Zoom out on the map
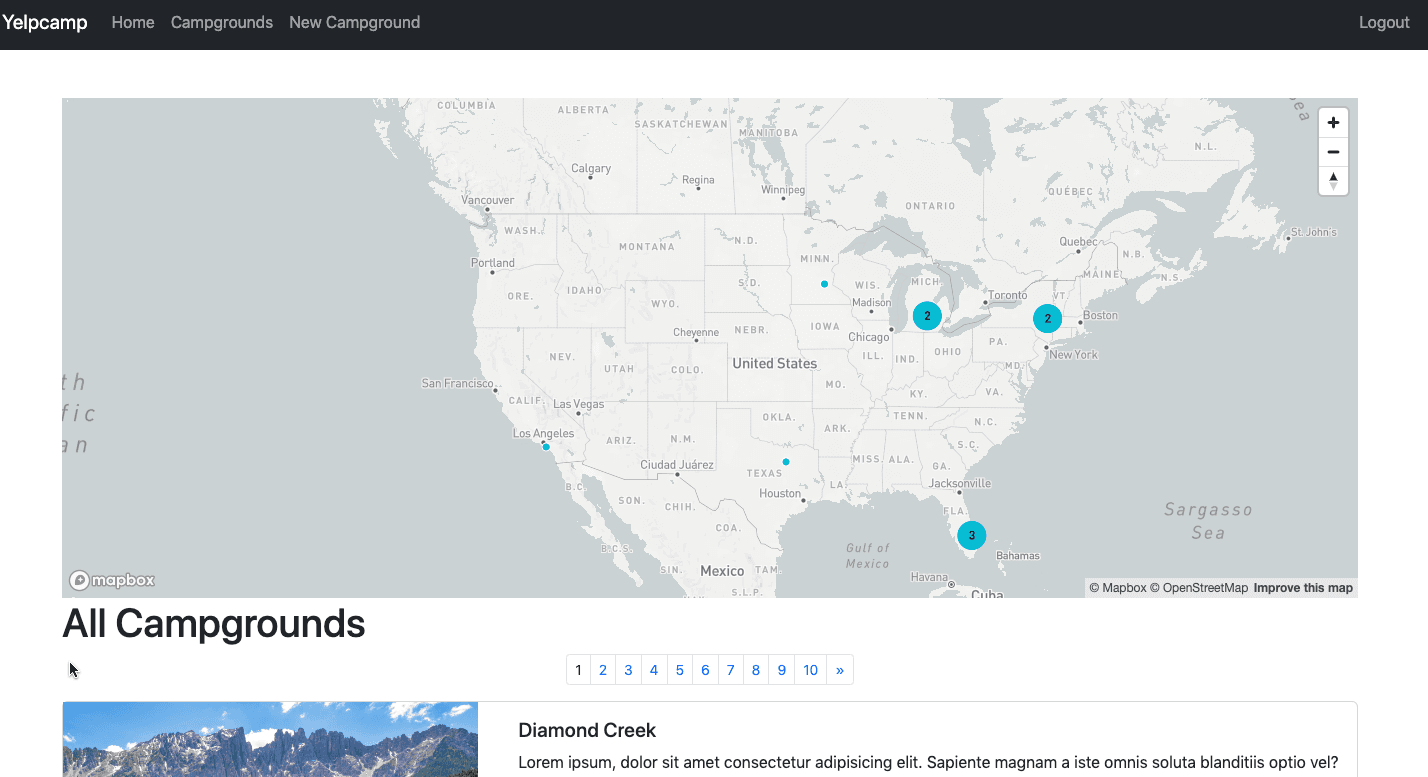 [1333, 152]
